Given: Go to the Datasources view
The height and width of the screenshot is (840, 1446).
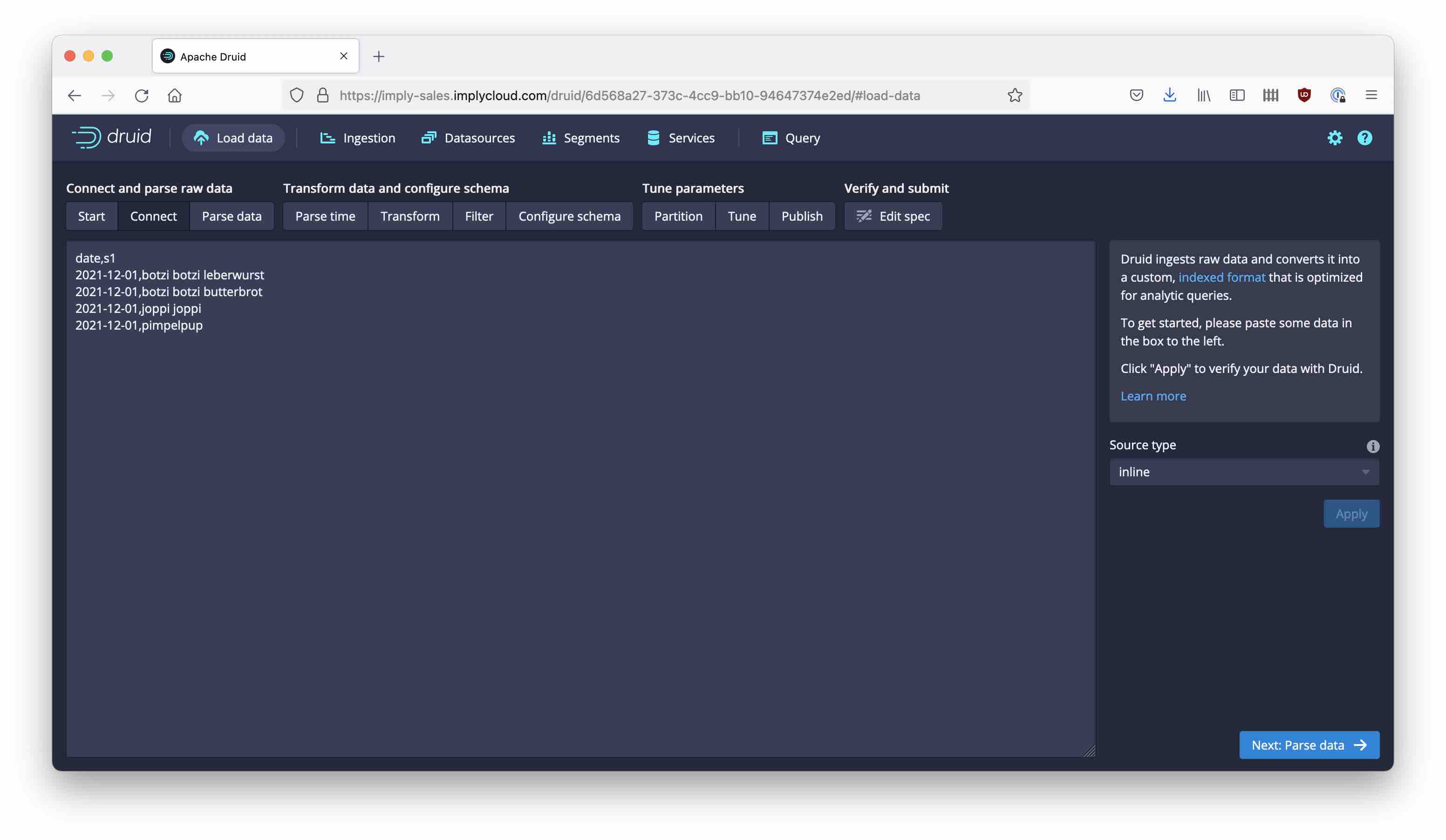Looking at the screenshot, I should pos(468,138).
